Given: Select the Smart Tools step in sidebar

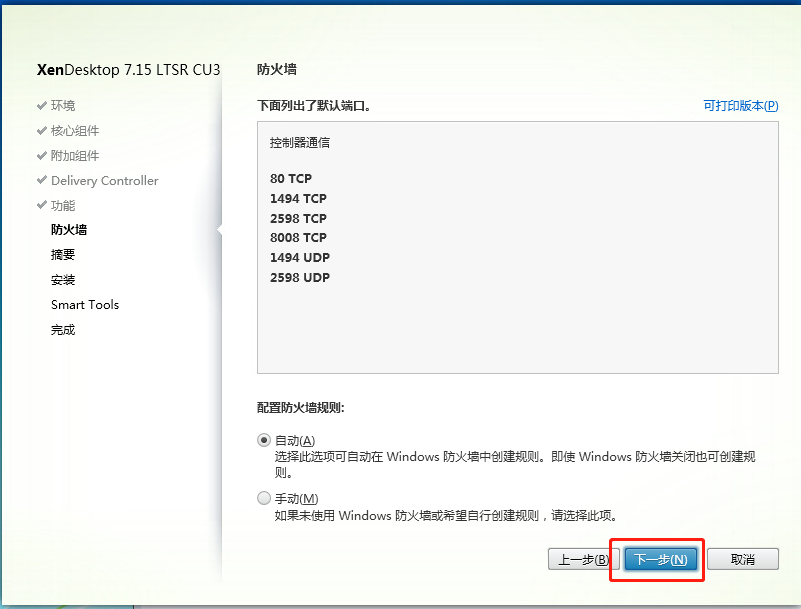Looking at the screenshot, I should (84, 304).
